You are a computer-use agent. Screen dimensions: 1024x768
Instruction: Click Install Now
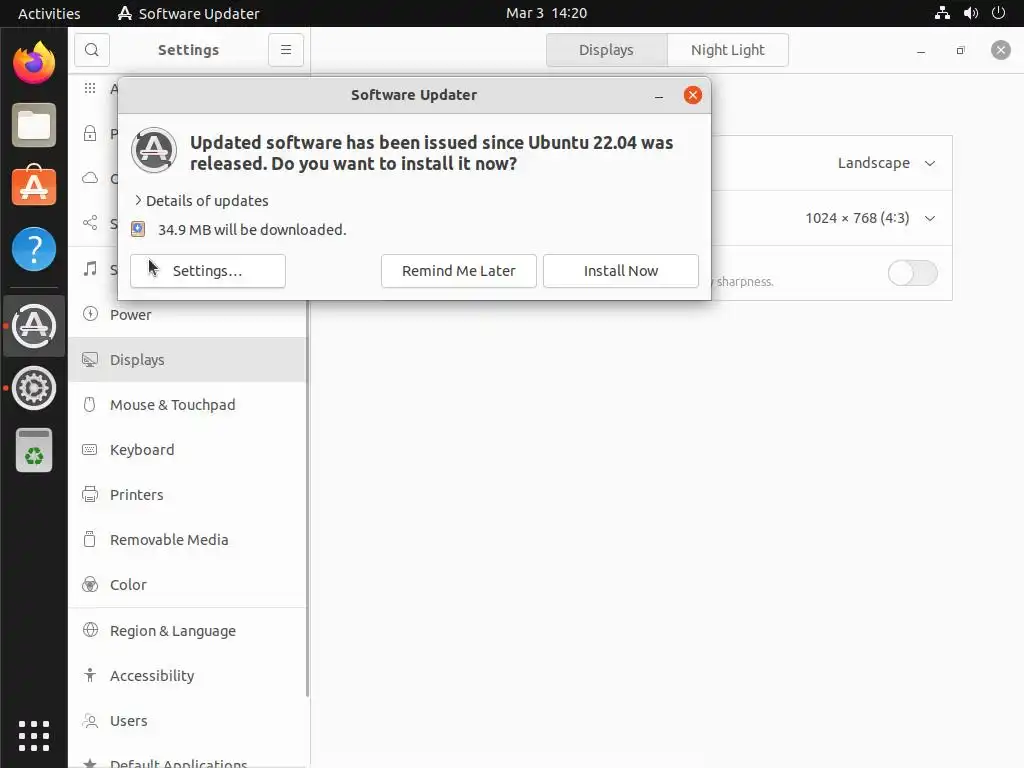click(x=620, y=270)
